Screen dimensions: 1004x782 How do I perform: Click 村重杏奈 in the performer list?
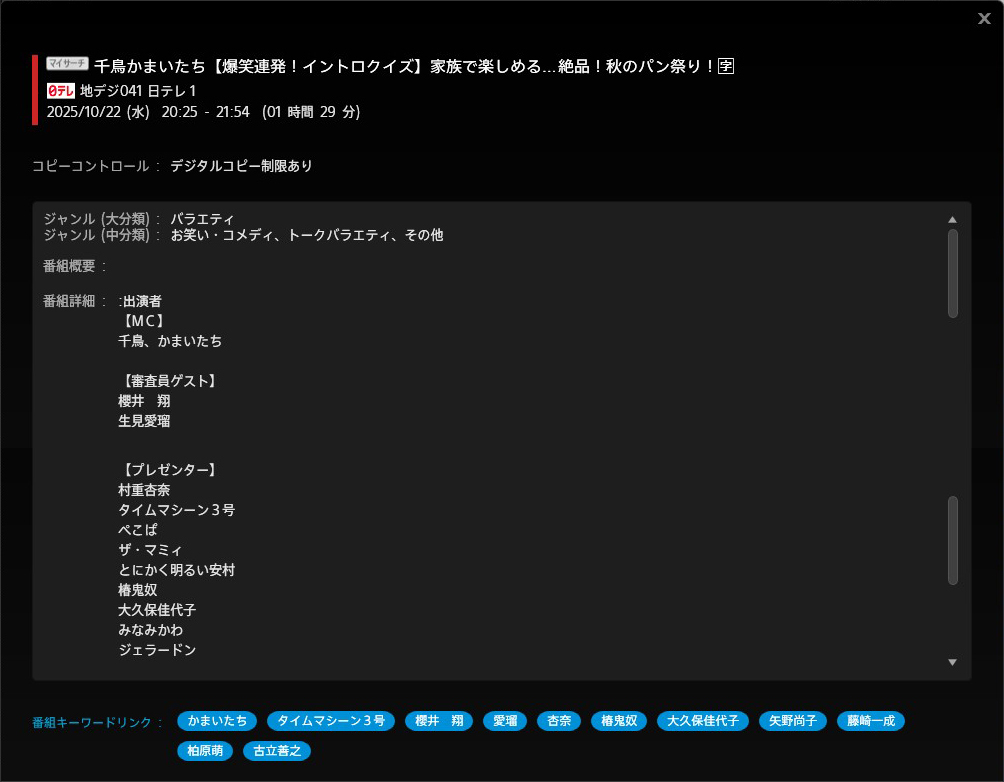point(144,490)
